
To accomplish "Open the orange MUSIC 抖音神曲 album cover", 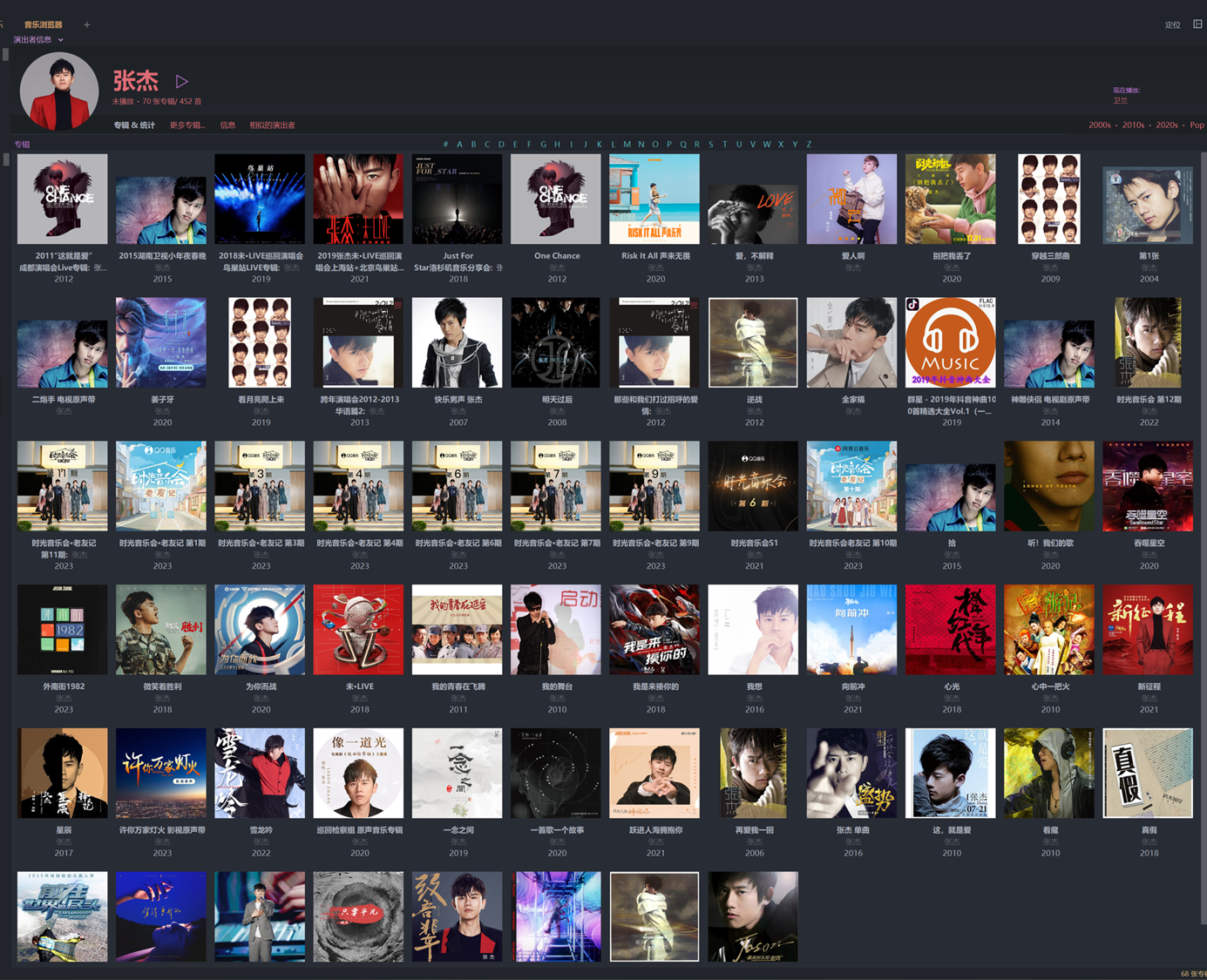I will coord(951,342).
